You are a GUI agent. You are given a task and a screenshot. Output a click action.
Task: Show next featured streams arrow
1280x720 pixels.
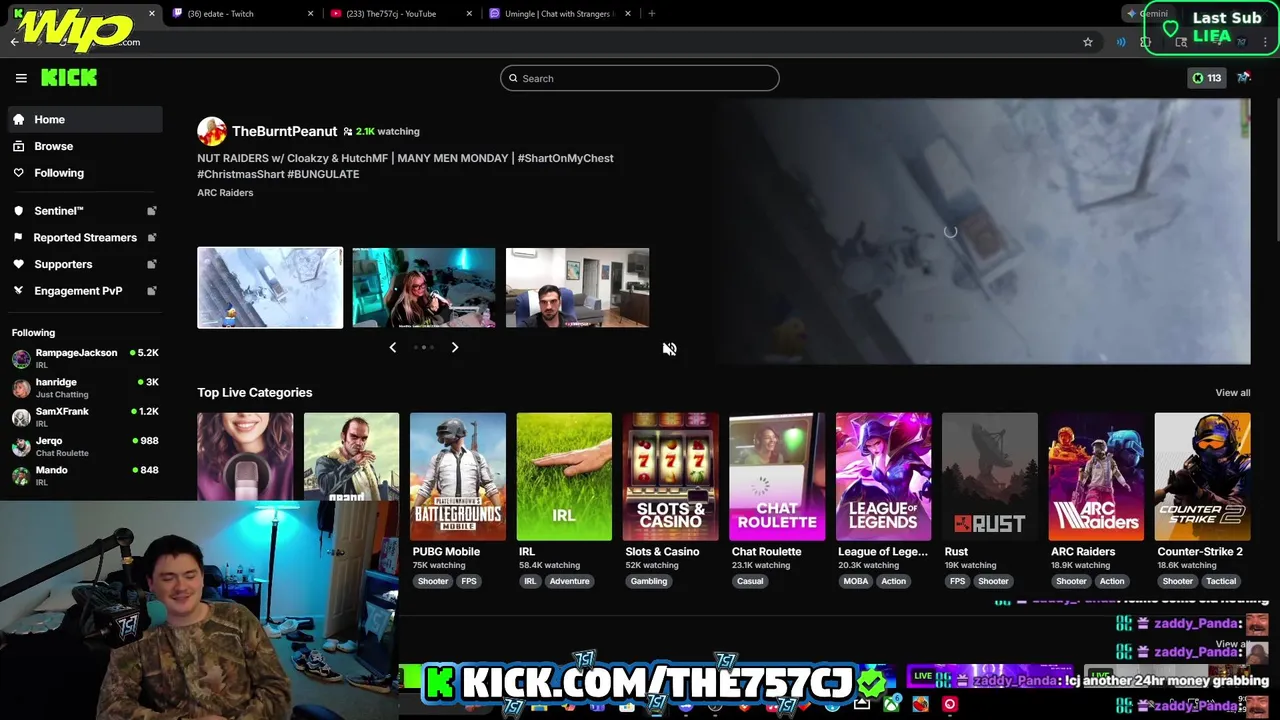[455, 347]
